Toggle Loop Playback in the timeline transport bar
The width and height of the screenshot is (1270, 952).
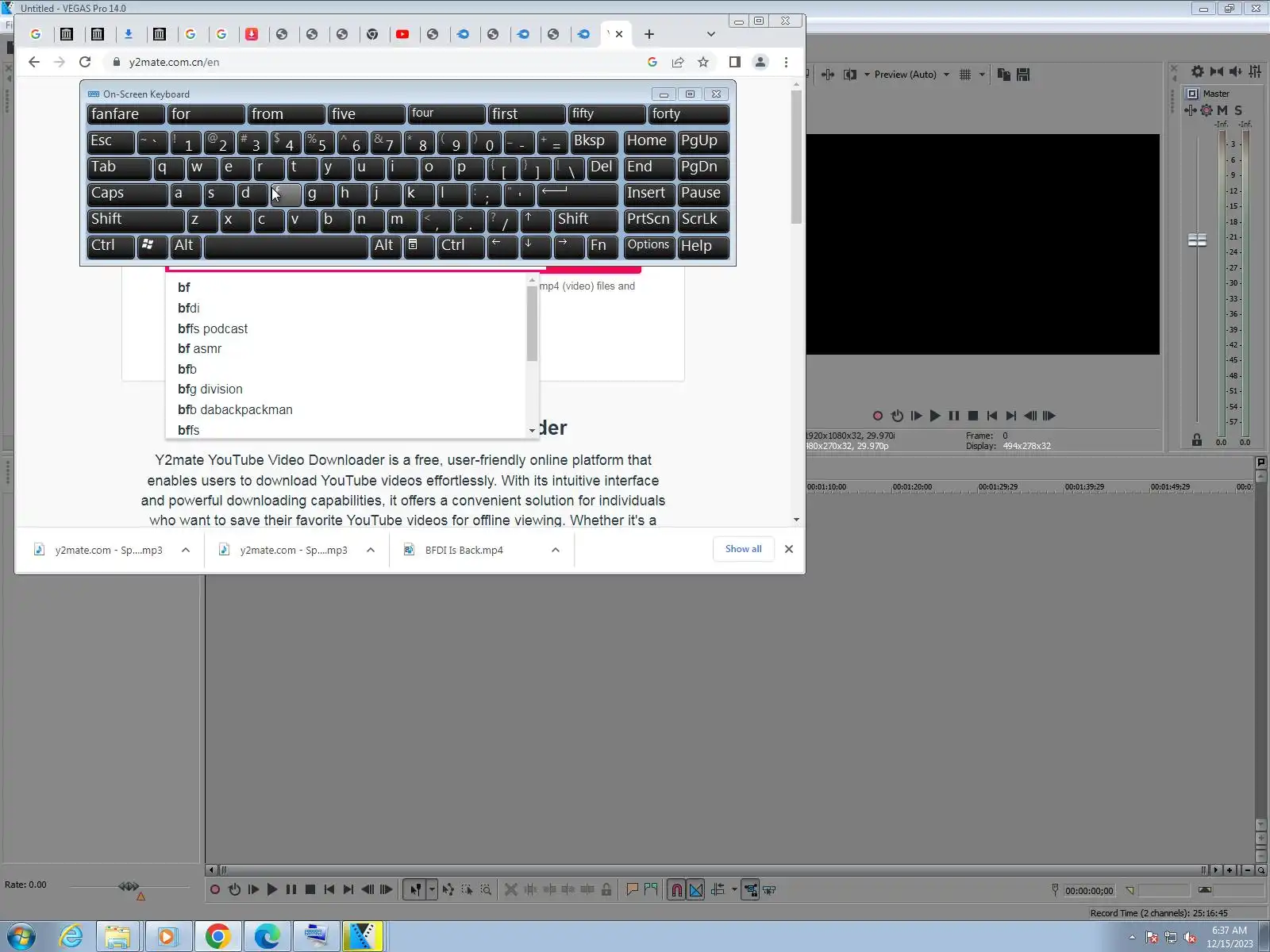pyautogui.click(x=234, y=890)
